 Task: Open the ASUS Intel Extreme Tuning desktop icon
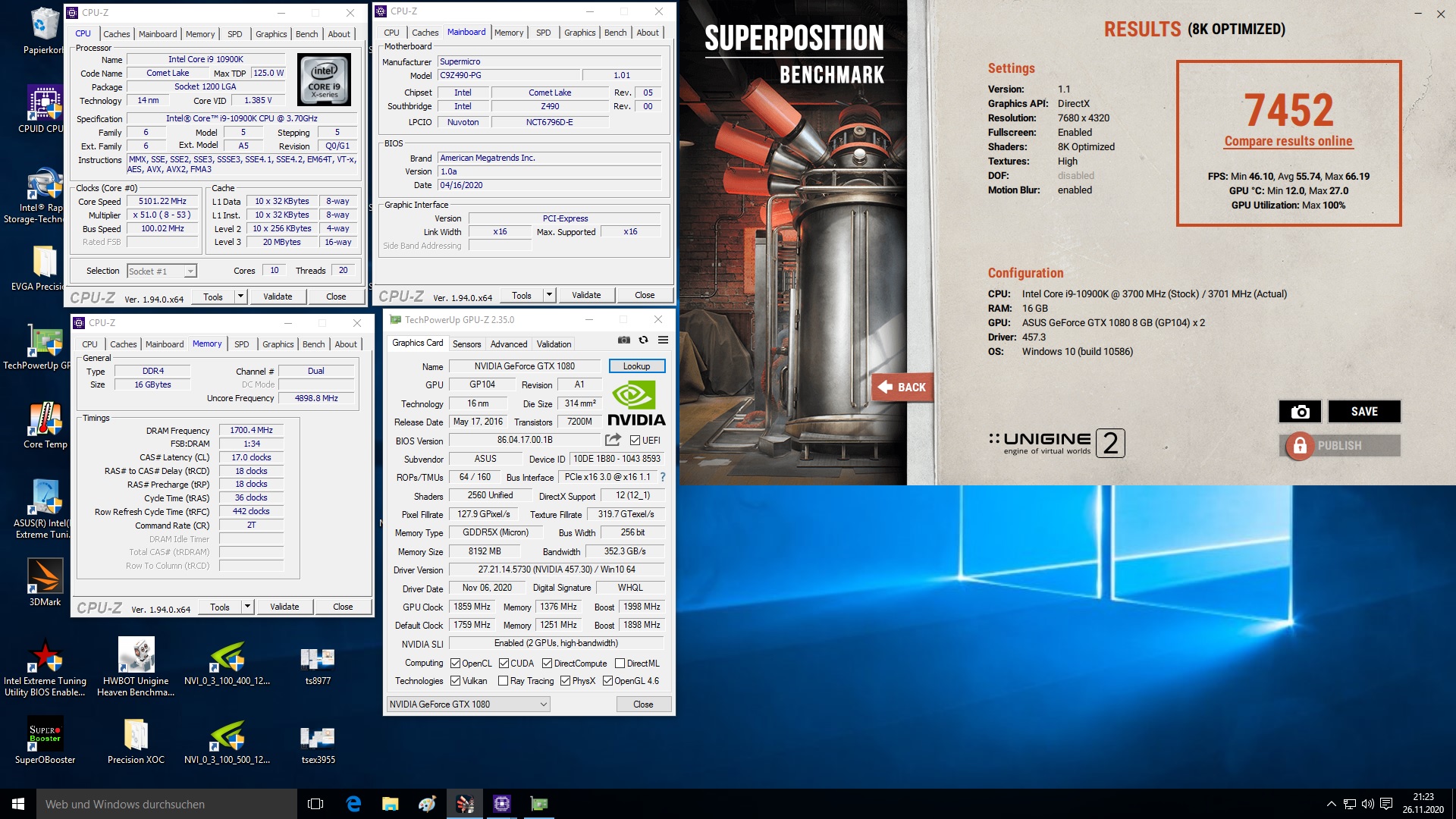click(44, 509)
